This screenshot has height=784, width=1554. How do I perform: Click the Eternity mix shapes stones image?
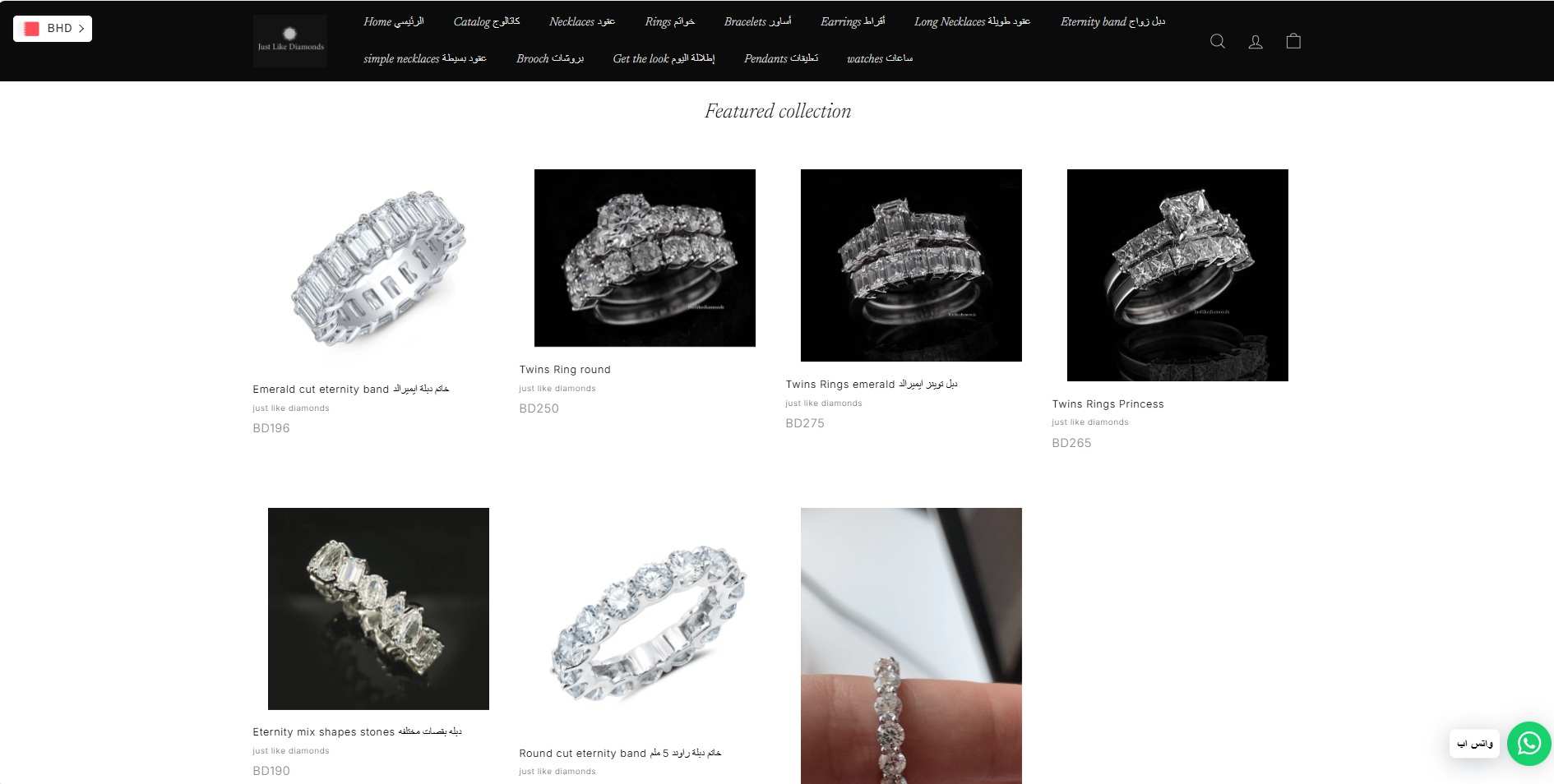pos(378,609)
